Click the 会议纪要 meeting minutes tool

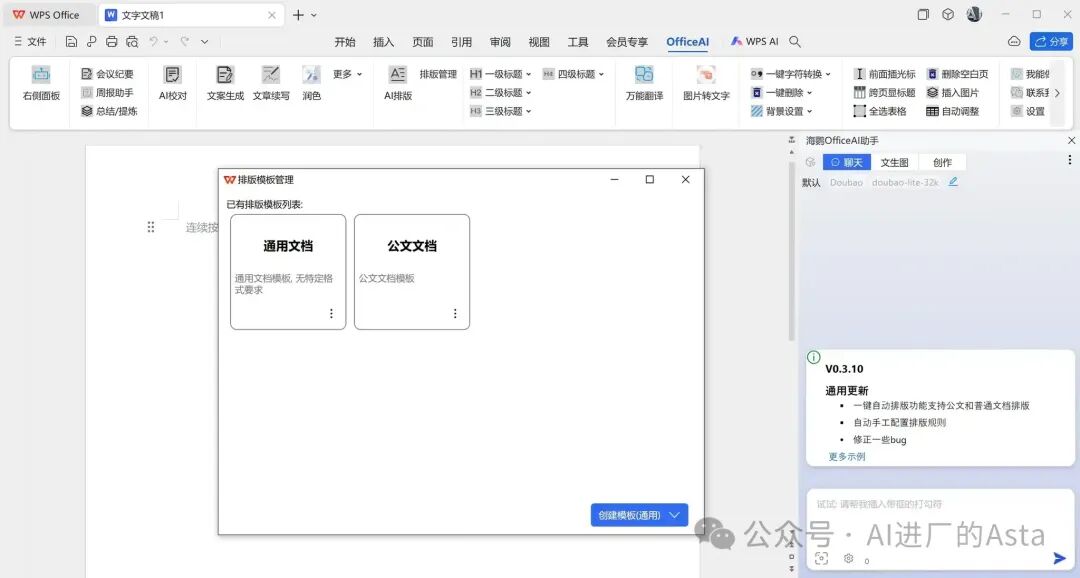[107, 74]
